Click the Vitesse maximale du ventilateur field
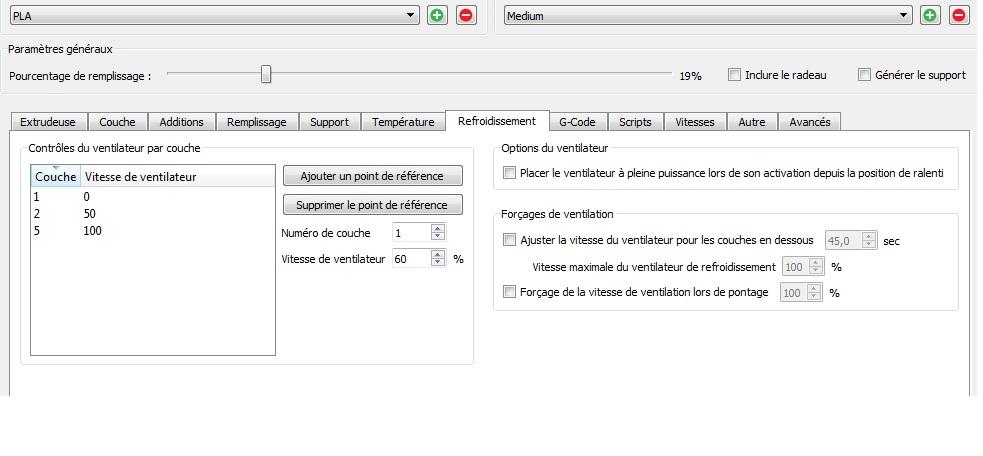The height and width of the screenshot is (456, 983). coord(796,267)
